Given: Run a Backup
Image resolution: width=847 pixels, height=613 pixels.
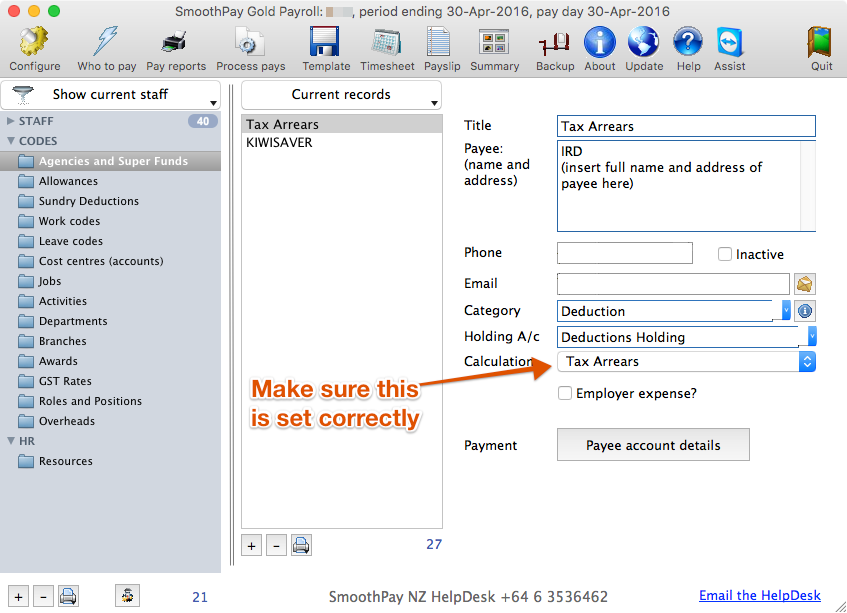Looking at the screenshot, I should click(x=555, y=49).
